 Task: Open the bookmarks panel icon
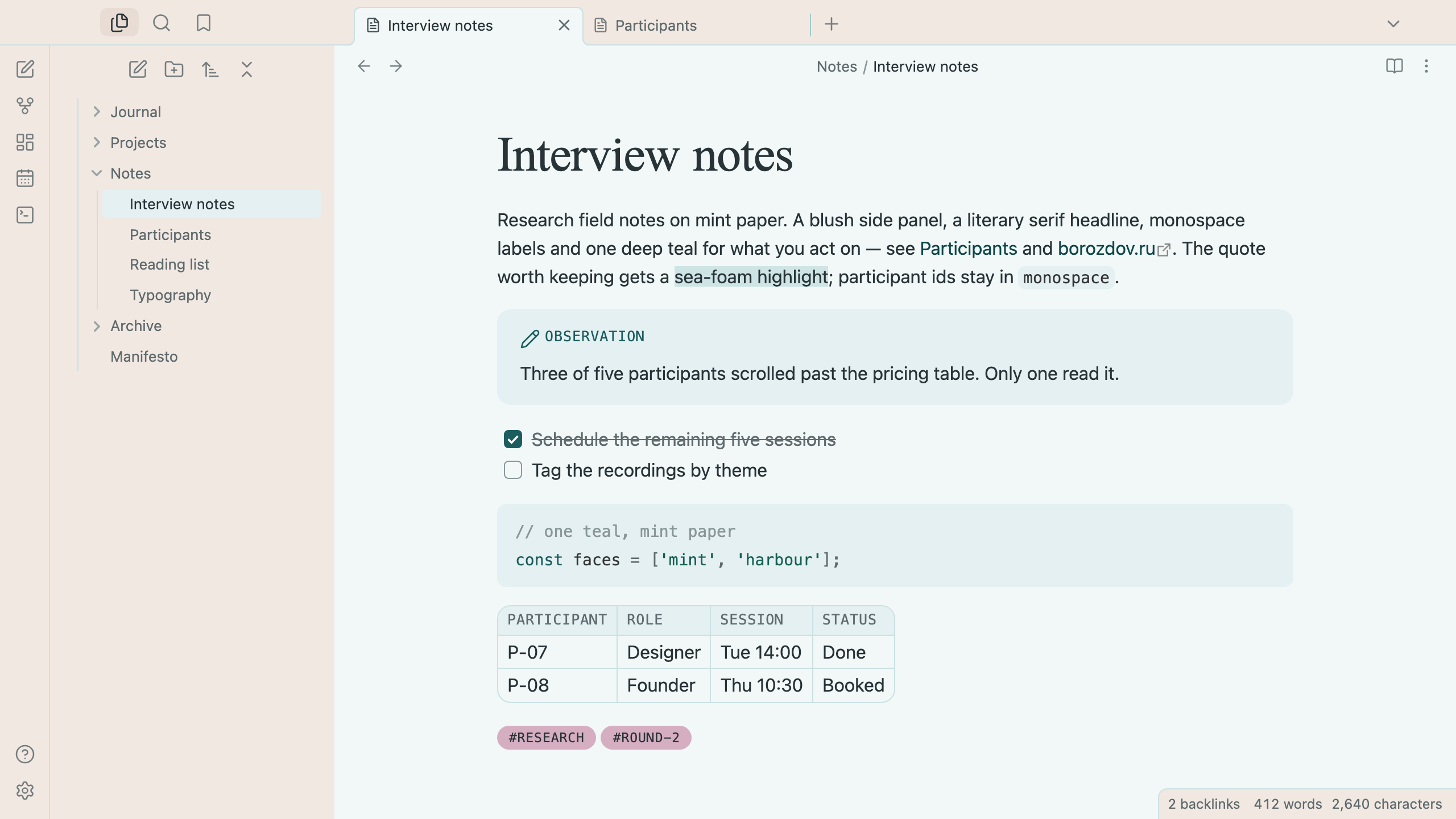coord(204,23)
